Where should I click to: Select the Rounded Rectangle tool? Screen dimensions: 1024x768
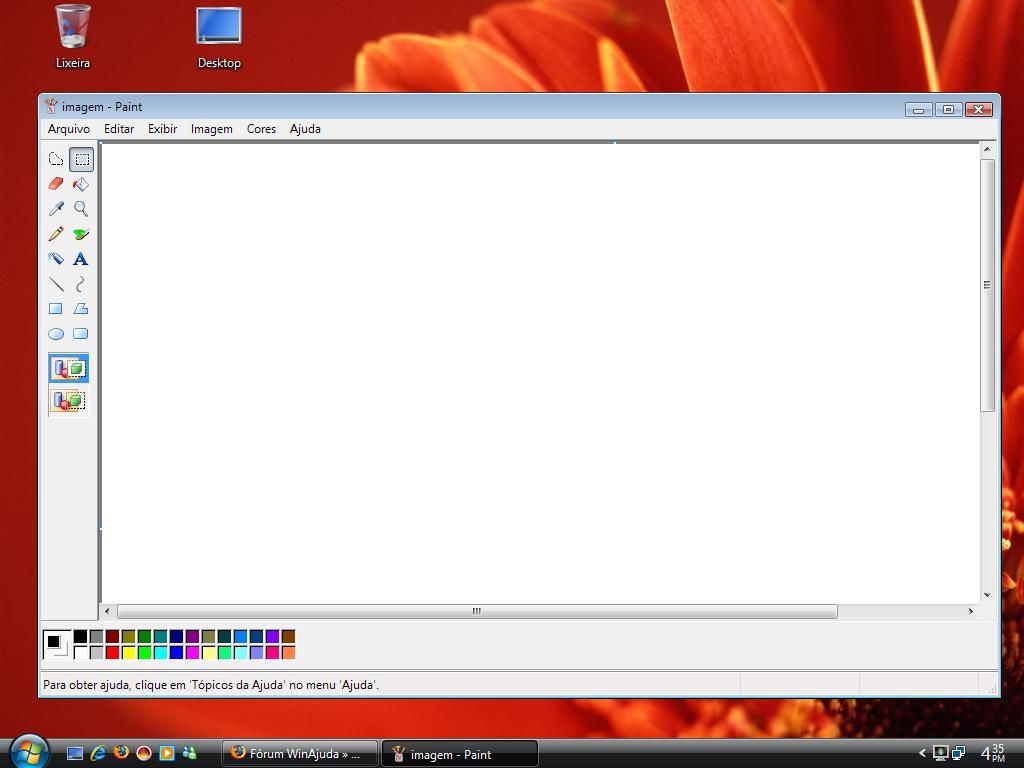[x=81, y=334]
